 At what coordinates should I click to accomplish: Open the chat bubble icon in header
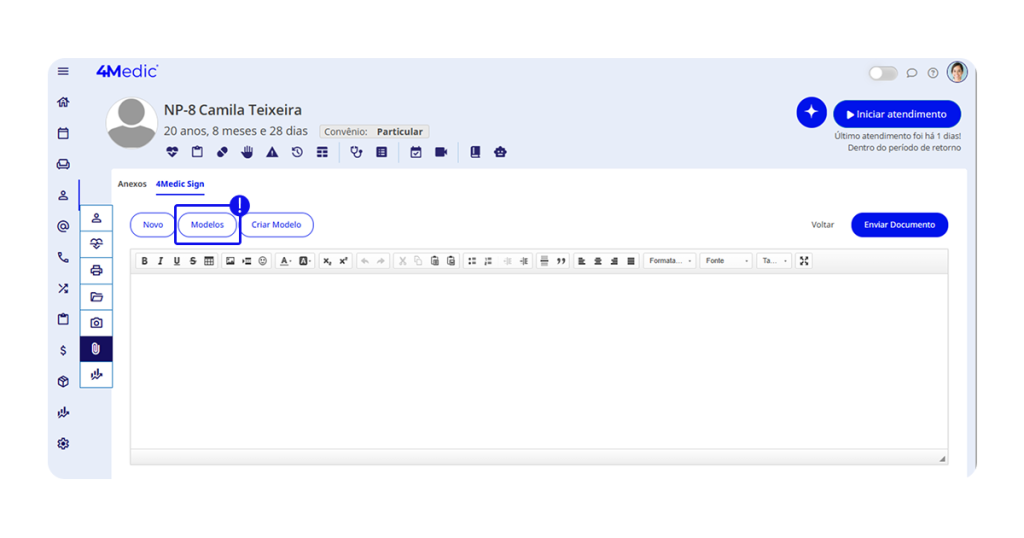tap(912, 73)
